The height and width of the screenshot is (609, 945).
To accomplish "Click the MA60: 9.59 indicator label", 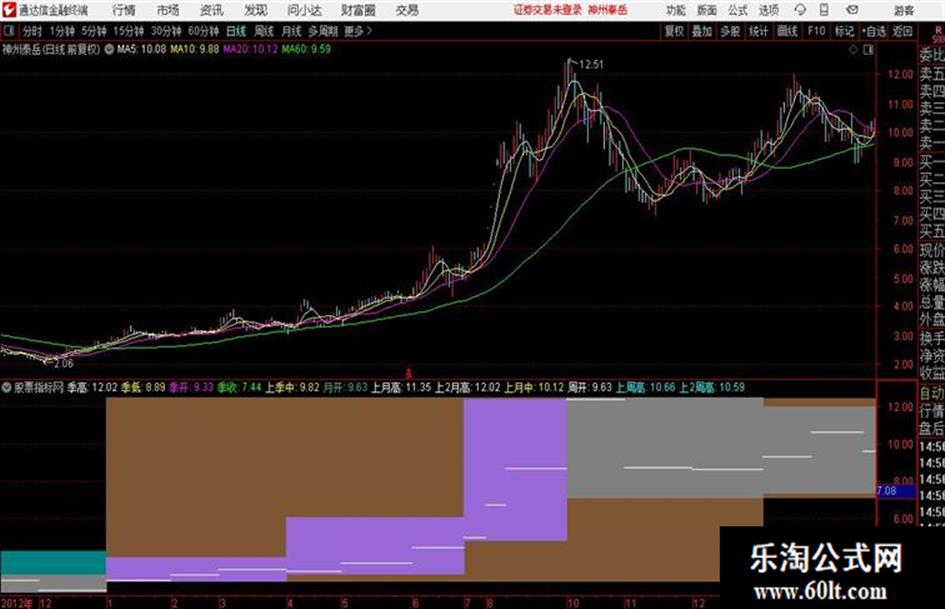I will point(306,49).
